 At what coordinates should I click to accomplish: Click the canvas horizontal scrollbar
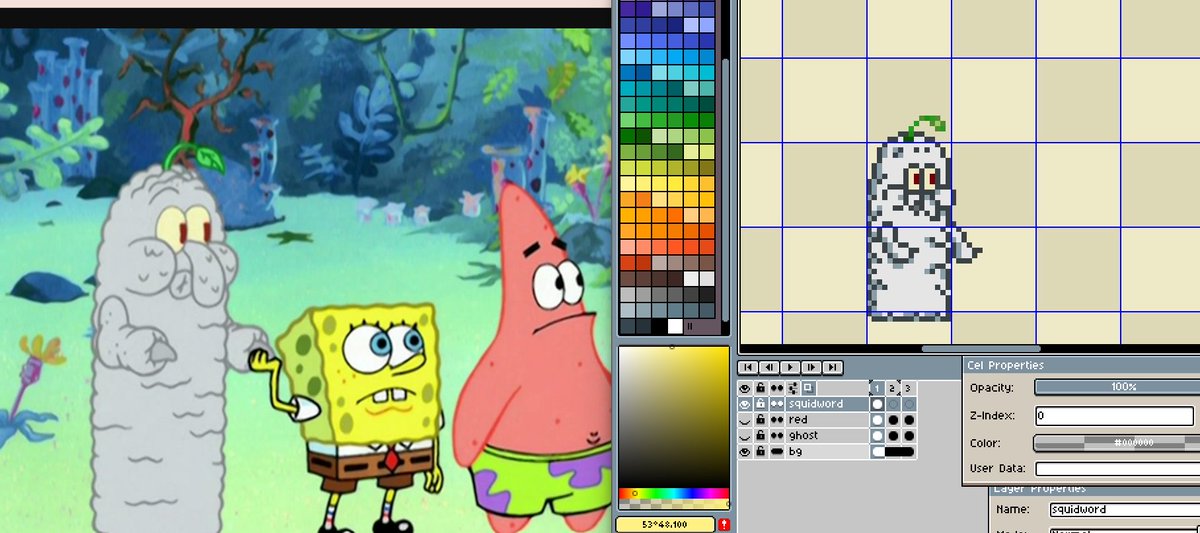981,349
